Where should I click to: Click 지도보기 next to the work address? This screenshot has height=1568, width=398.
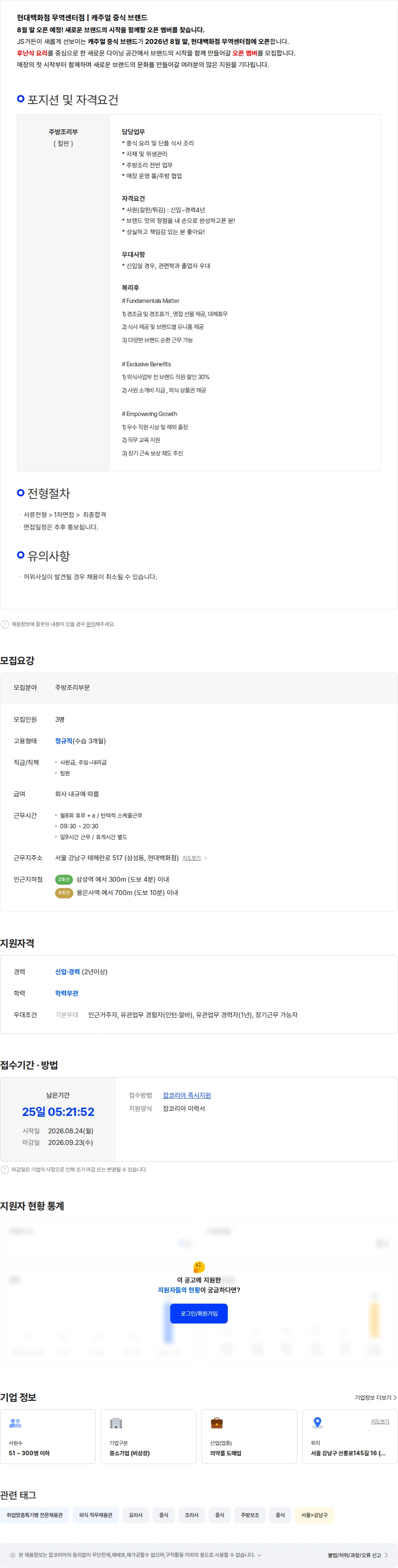pyautogui.click(x=195, y=858)
